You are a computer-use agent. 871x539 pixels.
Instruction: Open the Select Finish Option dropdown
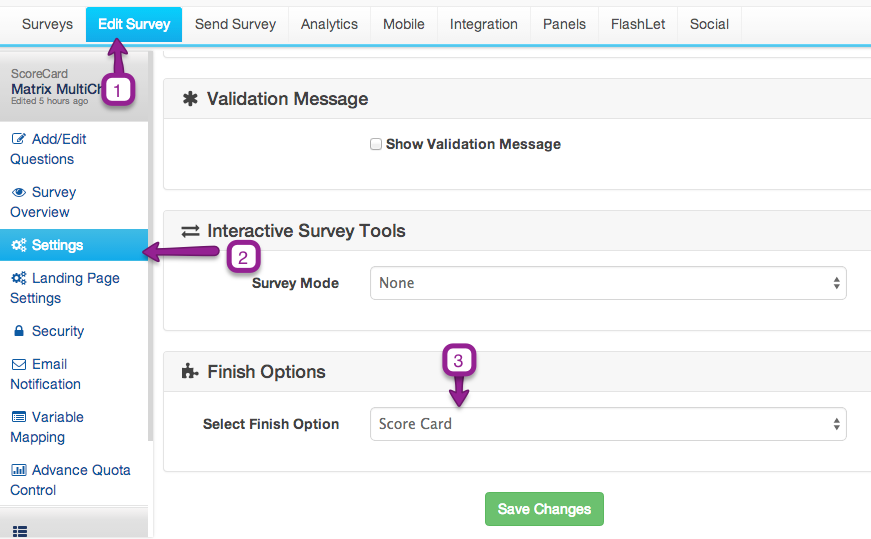pyautogui.click(x=608, y=424)
